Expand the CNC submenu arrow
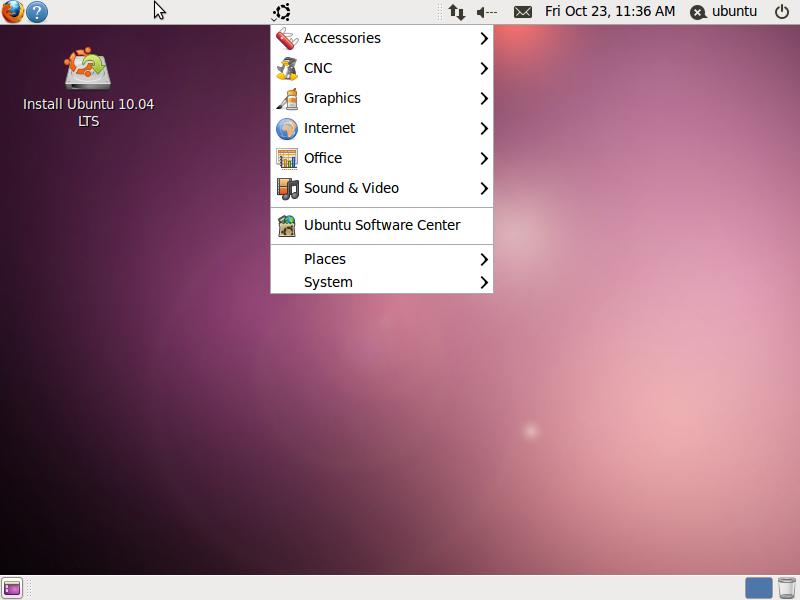Screen dimensions: 800x600 point(484,68)
